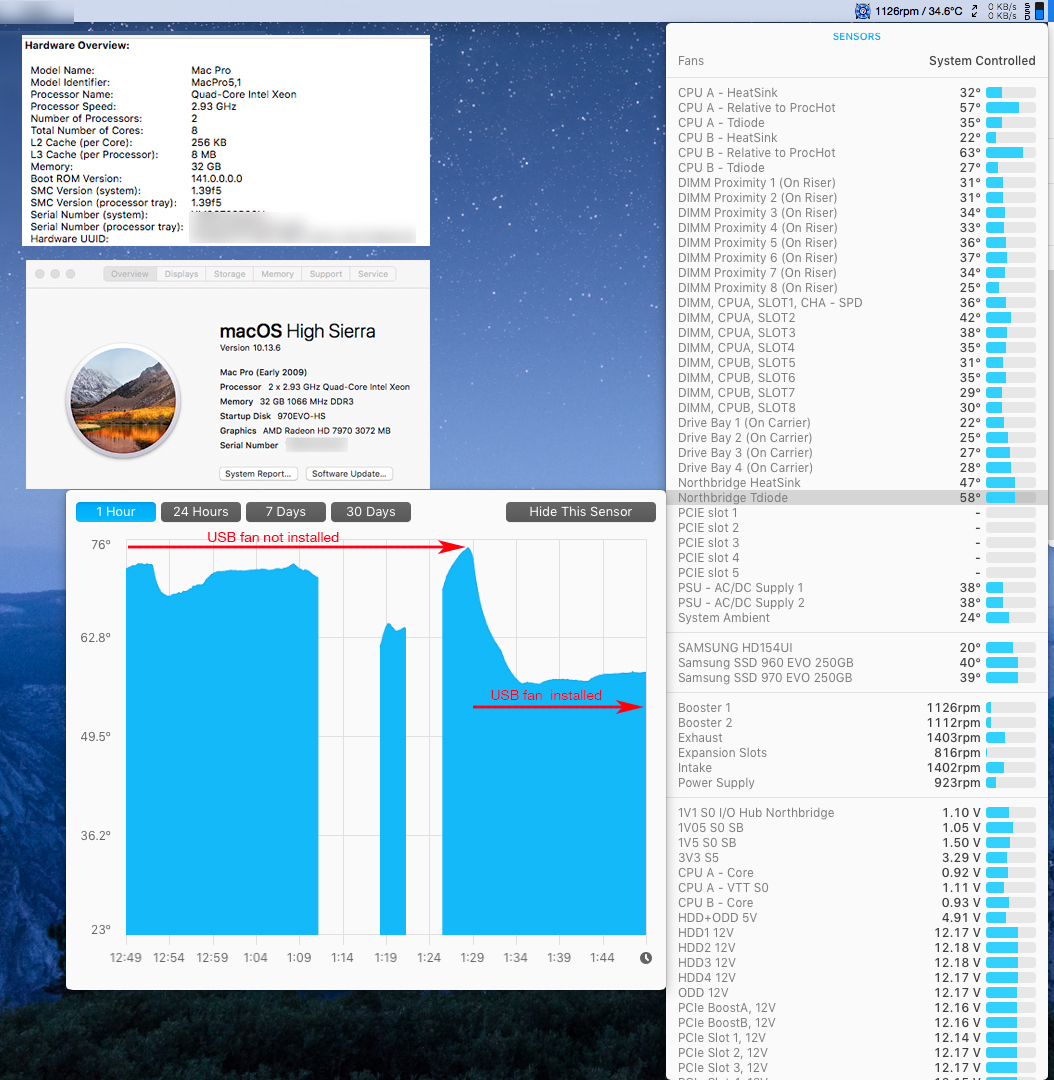
Task: Select the PCIE slot 5 sensor row
Action: [x=856, y=573]
